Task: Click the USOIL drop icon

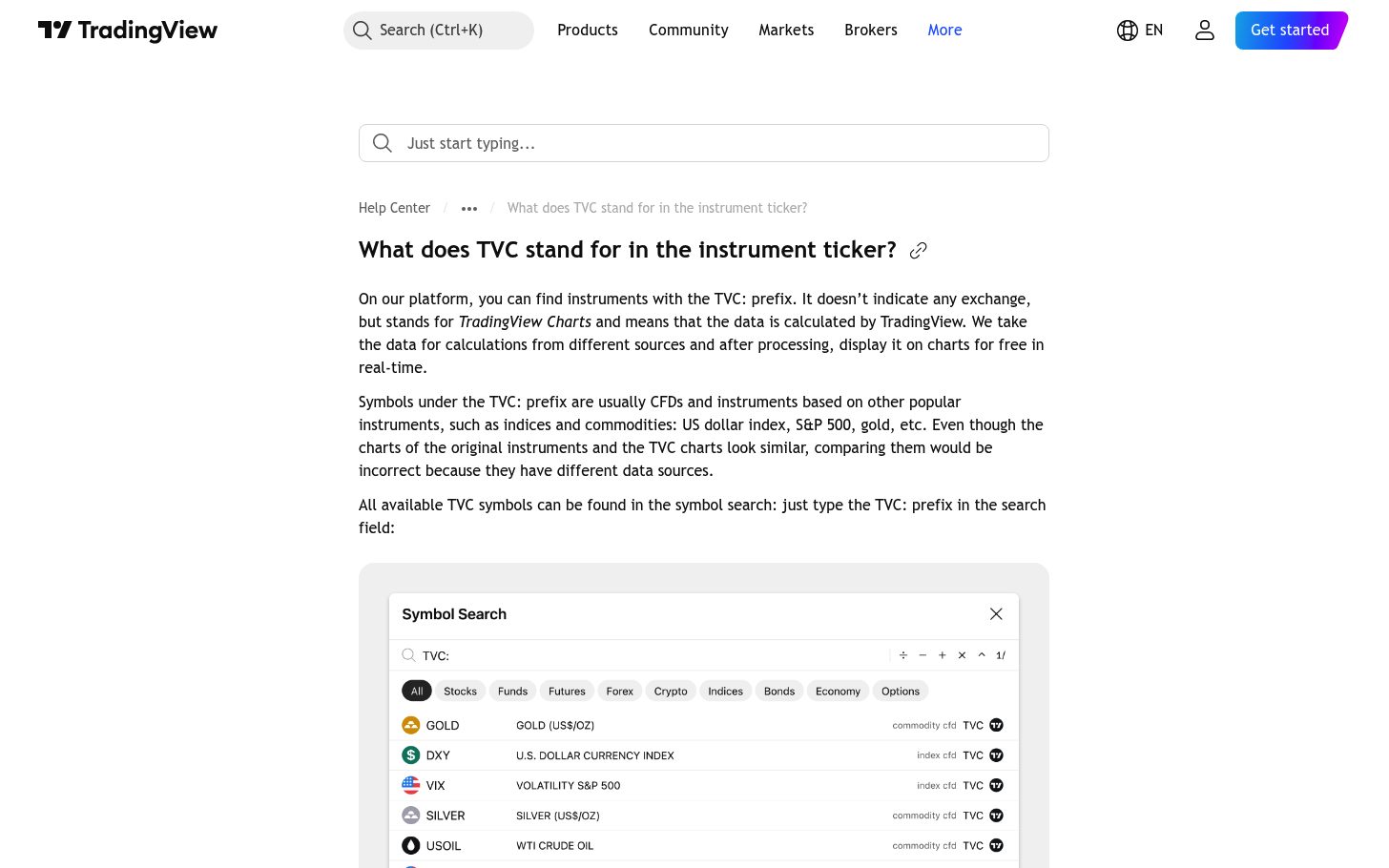Action: (x=411, y=846)
